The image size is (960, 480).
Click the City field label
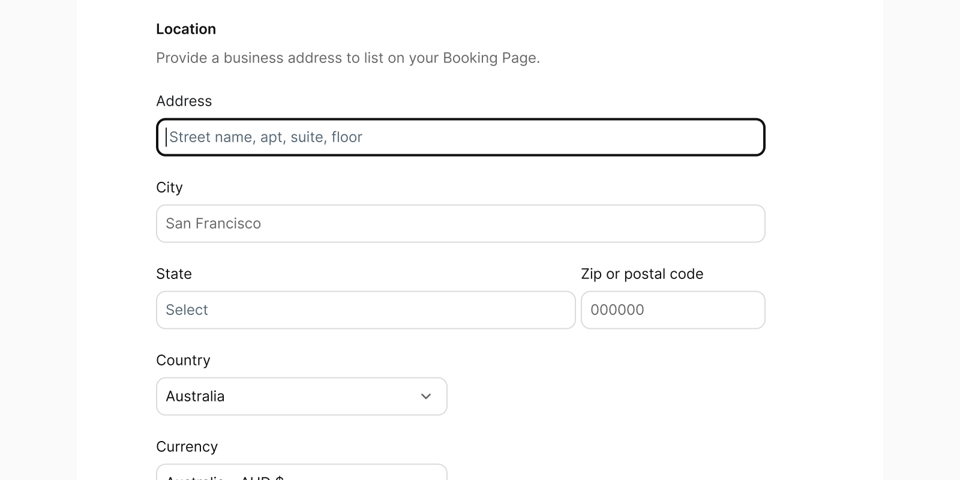169,187
